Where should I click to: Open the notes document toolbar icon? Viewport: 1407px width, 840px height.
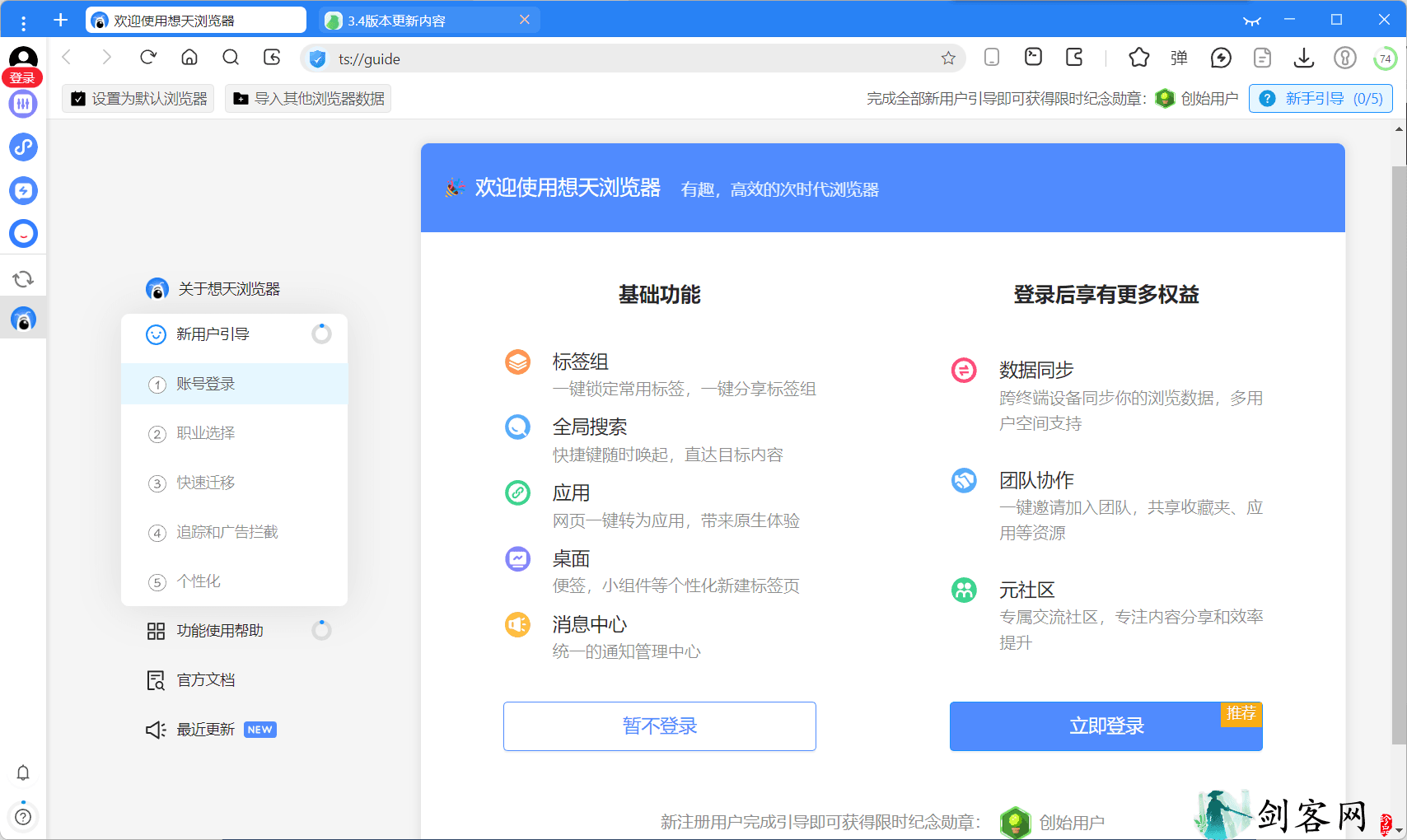[1262, 58]
